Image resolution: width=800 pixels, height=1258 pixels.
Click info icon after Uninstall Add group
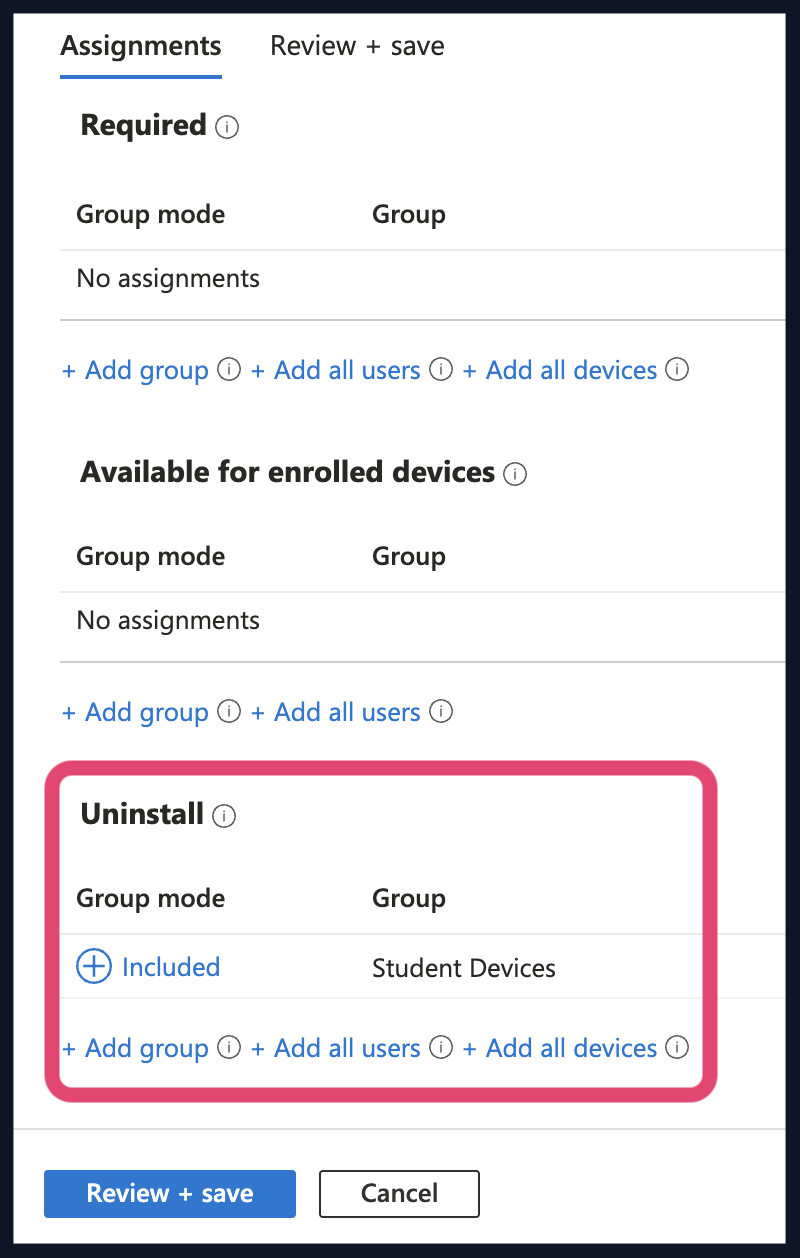229,1048
